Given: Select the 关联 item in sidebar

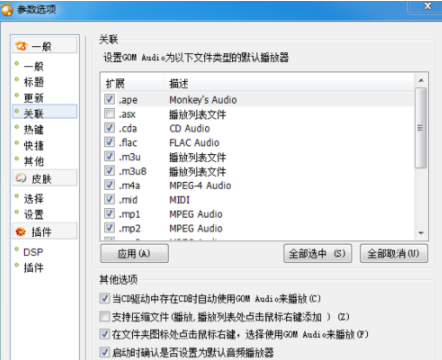Looking at the screenshot, I should point(45,113).
